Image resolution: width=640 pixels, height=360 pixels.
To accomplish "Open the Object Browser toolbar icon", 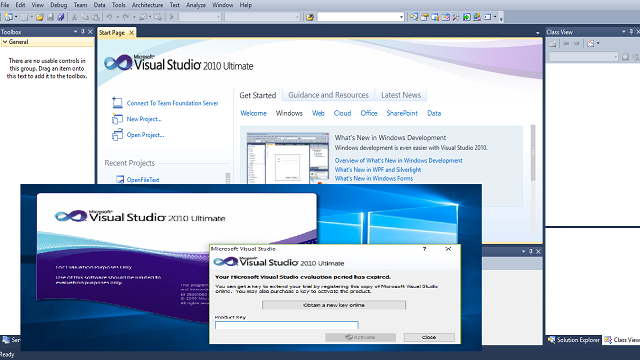I will [x=446, y=17].
